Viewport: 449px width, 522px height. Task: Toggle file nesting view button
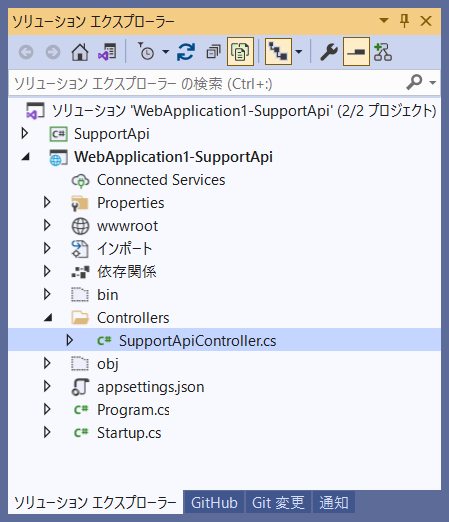[278, 52]
